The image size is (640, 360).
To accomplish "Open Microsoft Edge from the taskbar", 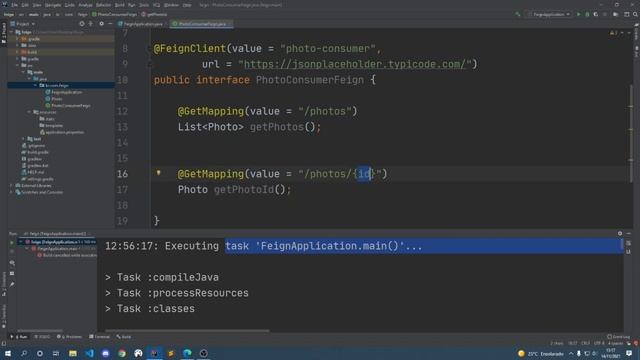I will click(187, 353).
